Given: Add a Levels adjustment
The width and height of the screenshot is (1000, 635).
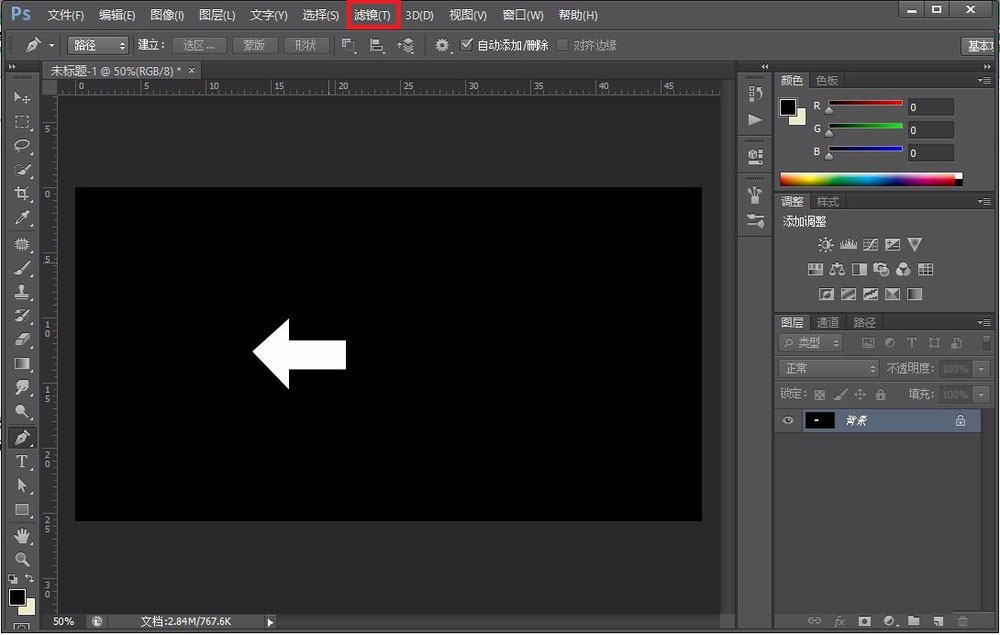Looking at the screenshot, I should coord(848,245).
